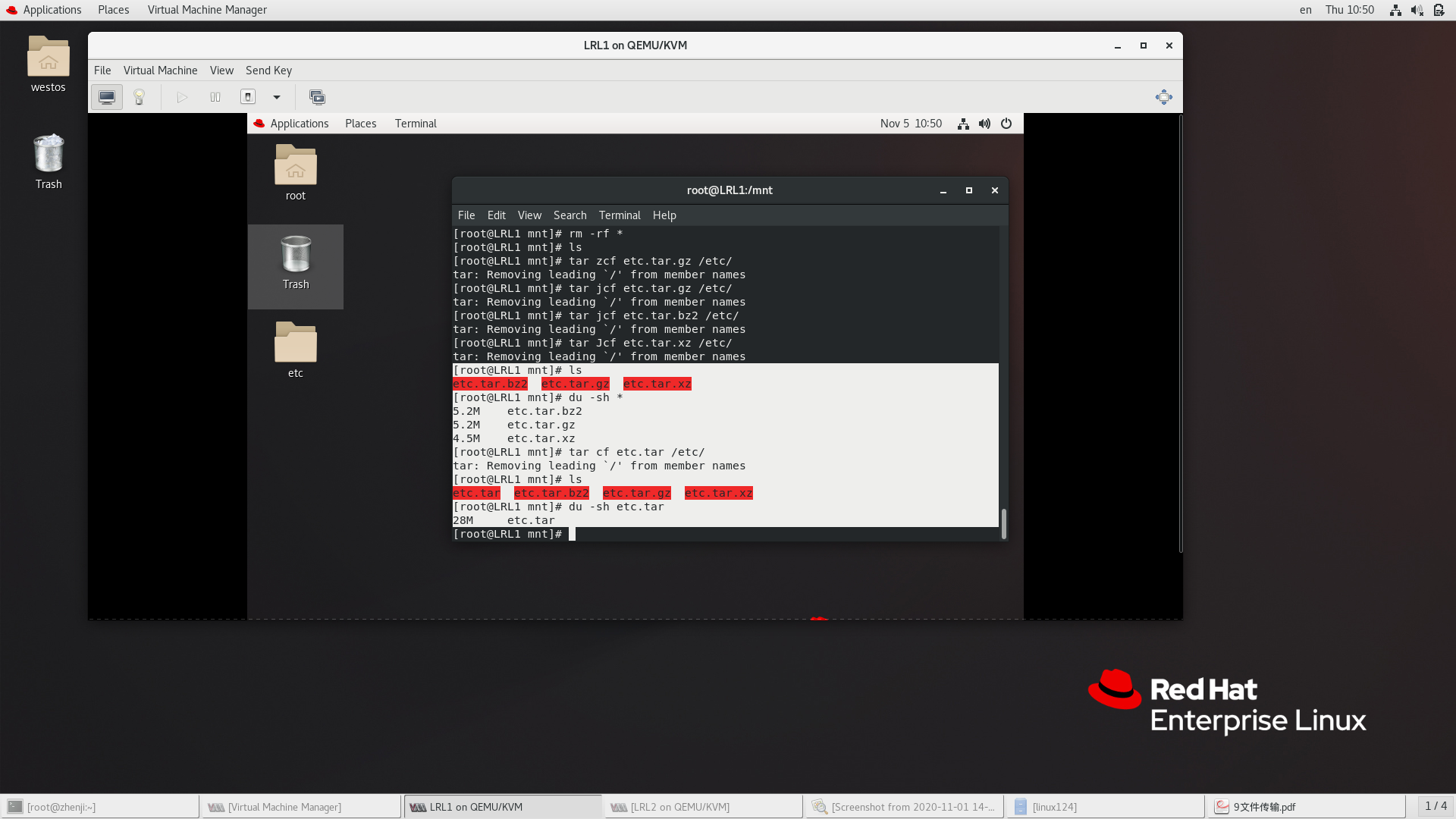
Task: Click the terminal window vertical scrollbar
Action: point(1004,523)
